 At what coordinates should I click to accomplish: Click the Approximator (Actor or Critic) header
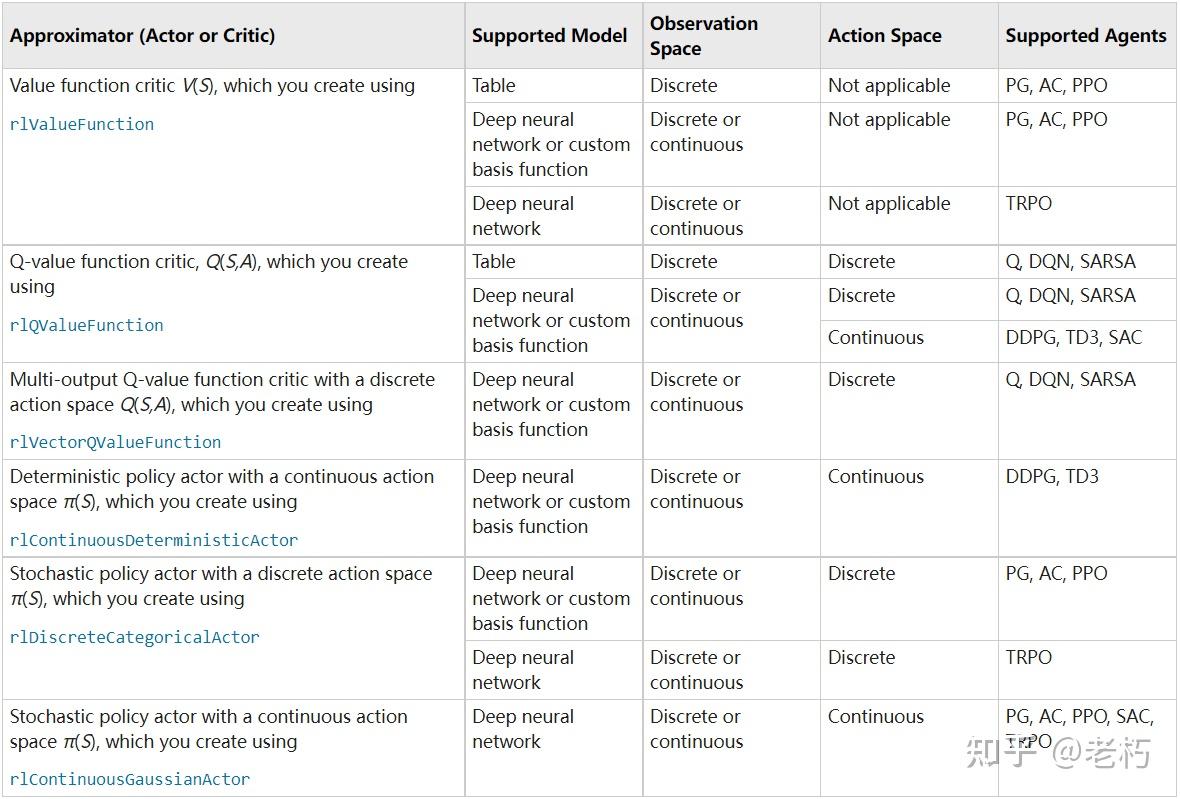click(x=142, y=36)
